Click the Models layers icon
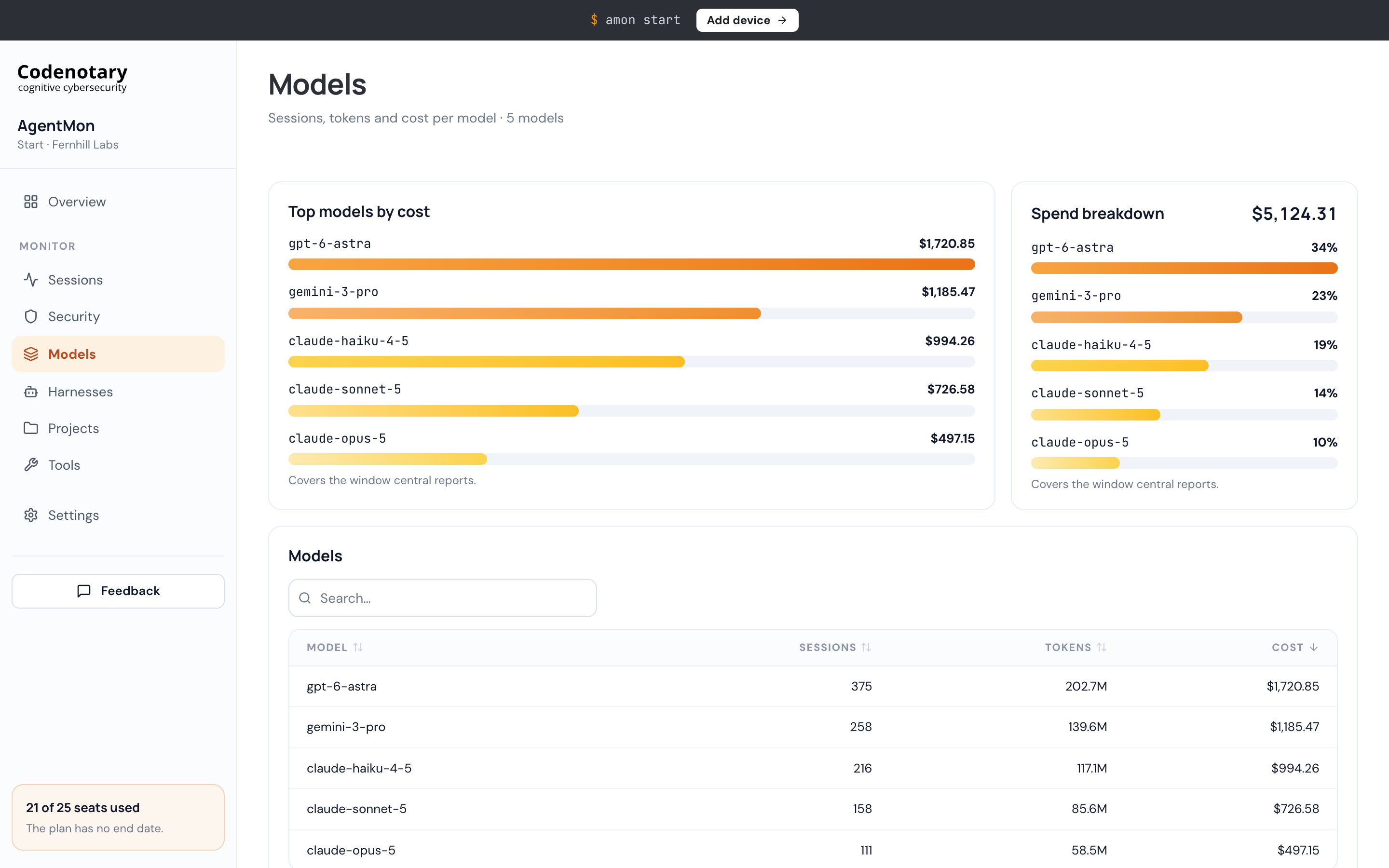 pyautogui.click(x=31, y=353)
